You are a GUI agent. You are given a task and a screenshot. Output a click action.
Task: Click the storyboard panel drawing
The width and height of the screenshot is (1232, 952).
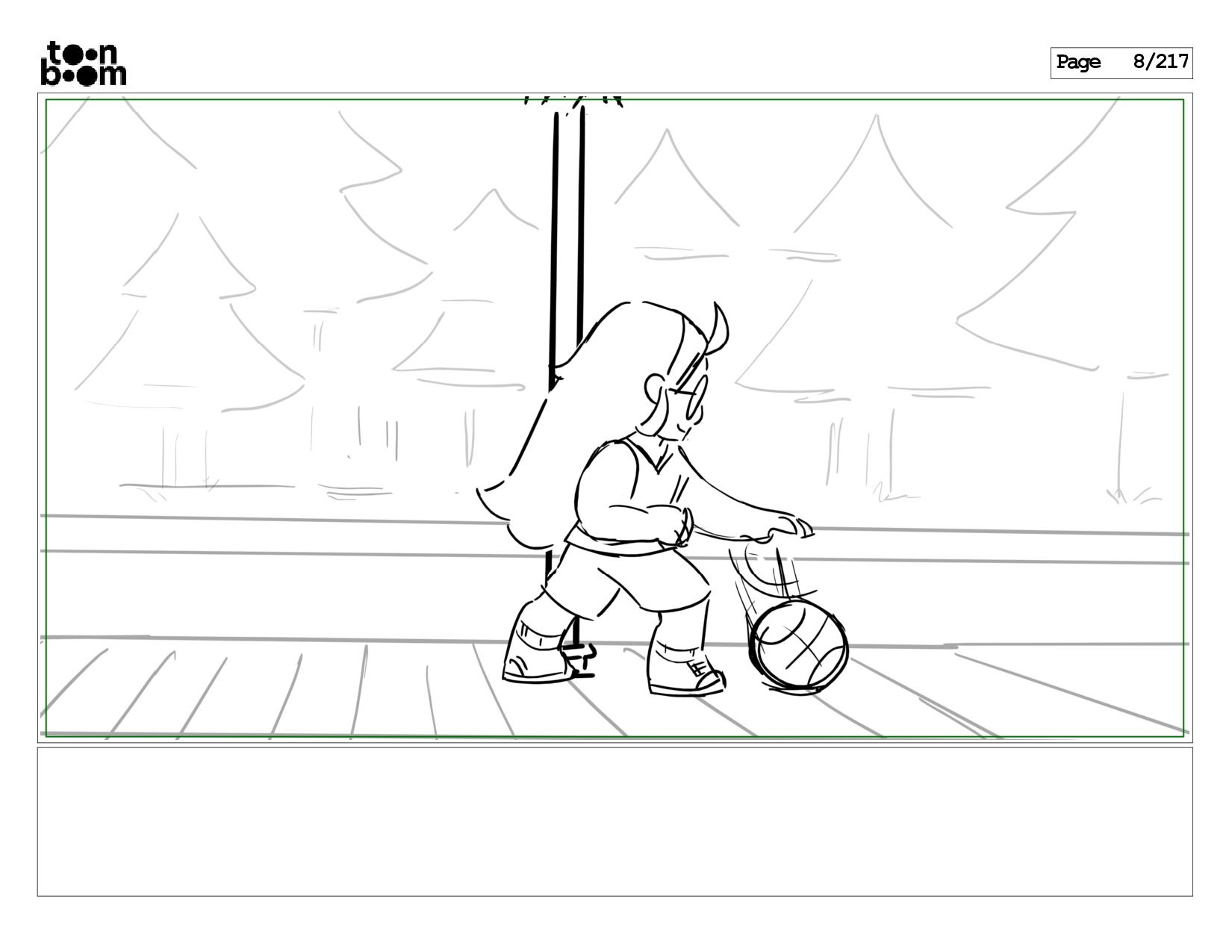tap(615, 417)
